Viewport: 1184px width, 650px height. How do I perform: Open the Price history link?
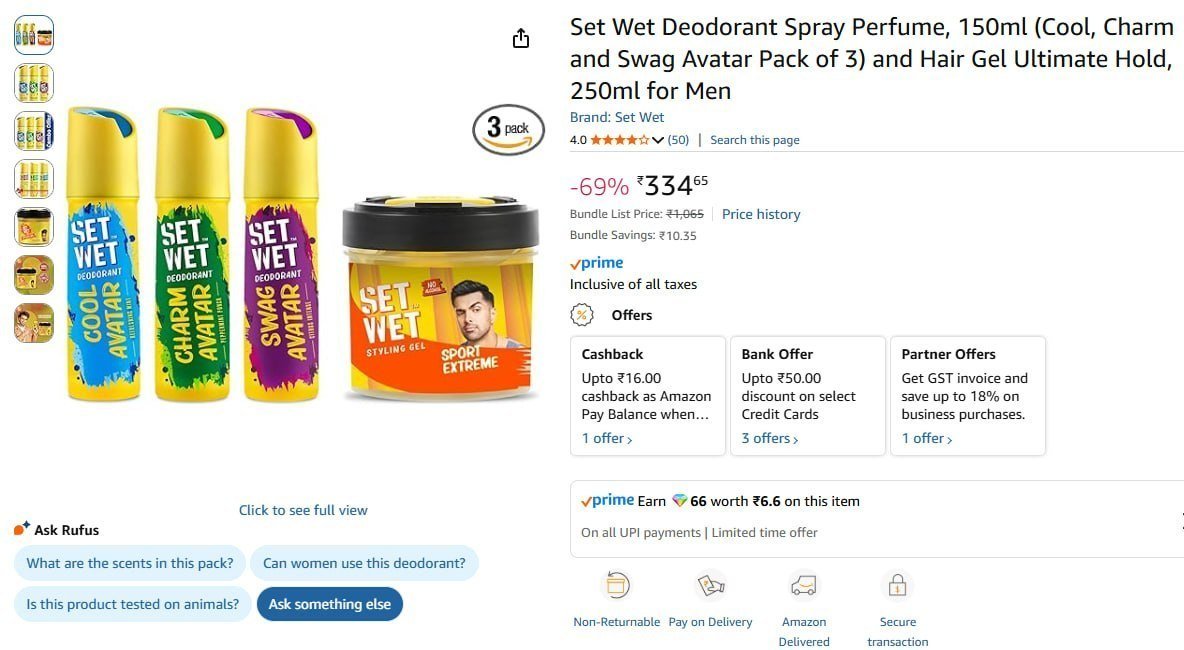(x=761, y=214)
